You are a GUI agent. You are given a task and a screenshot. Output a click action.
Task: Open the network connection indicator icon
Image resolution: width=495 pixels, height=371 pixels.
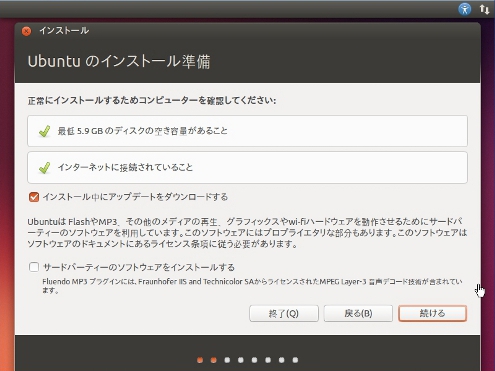484,9
